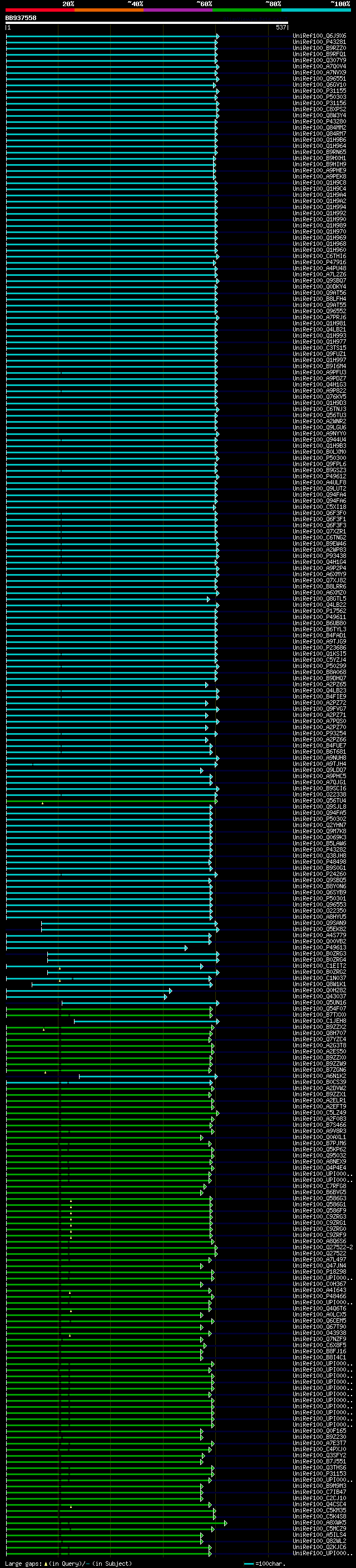Image resolution: width=356 pixels, height=1568 pixels.
Task: Open hit label UniRef100_Q84MM2
Action: [319, 128]
